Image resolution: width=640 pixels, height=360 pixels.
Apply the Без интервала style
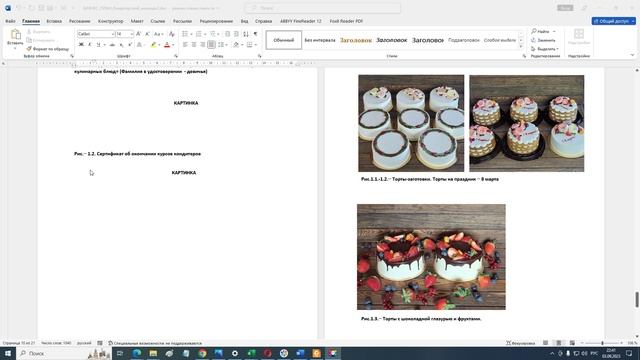320,40
